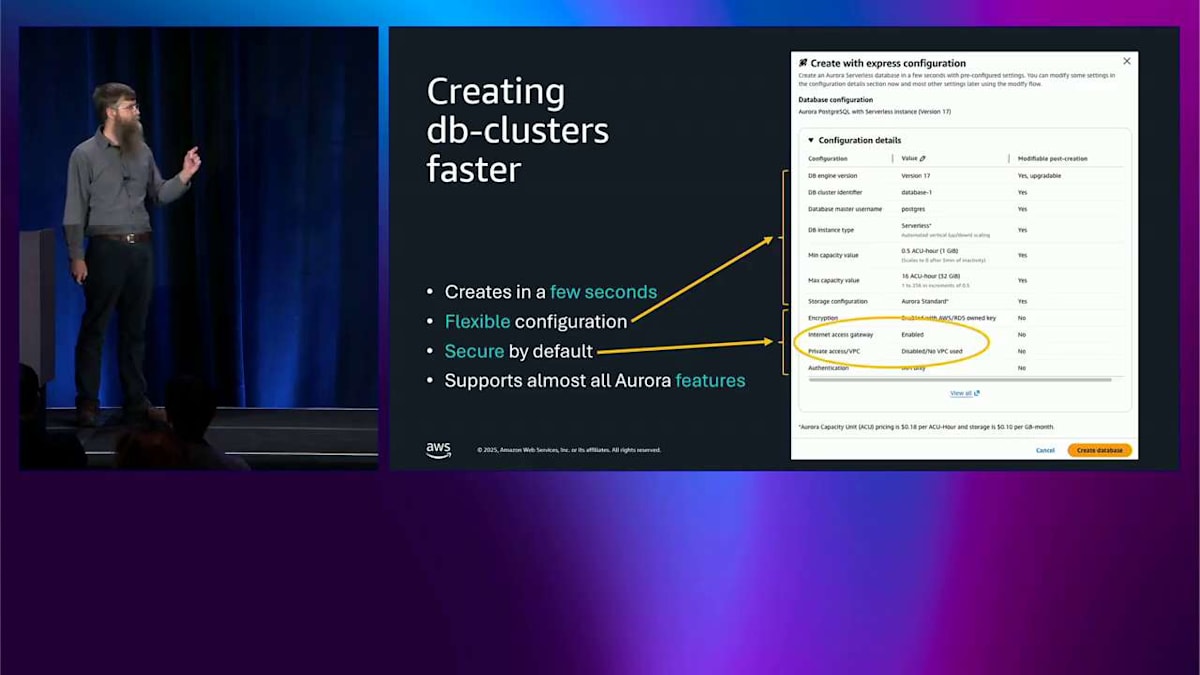The width and height of the screenshot is (1200, 675).
Task: Select the Storage configuration label
Action: pos(838,301)
